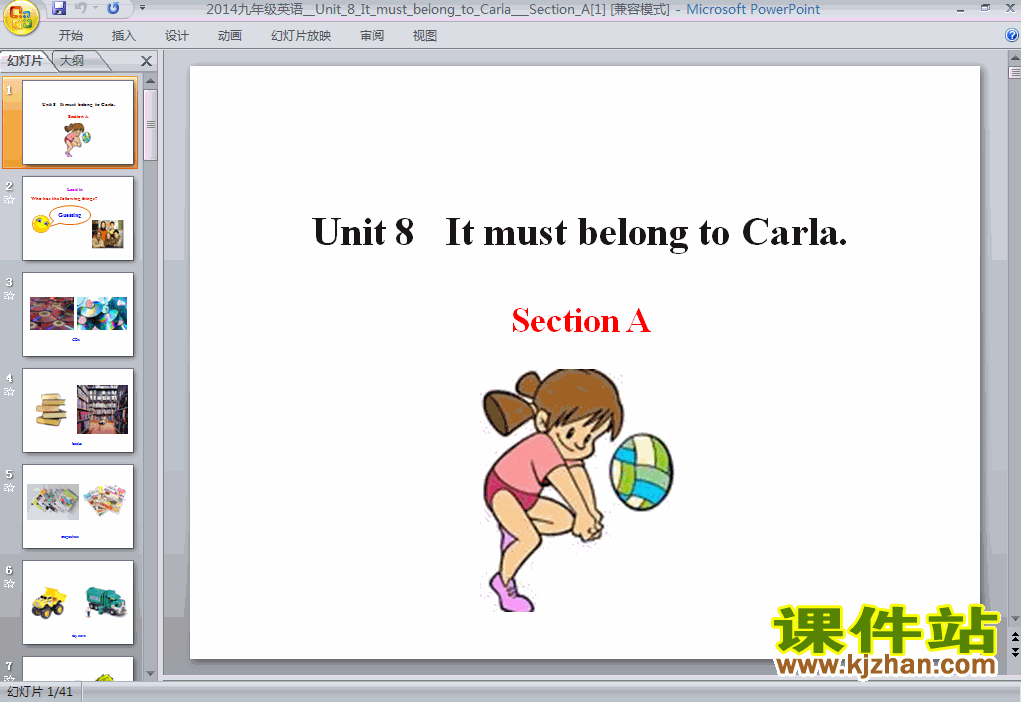Click the '幻灯片 1/41' status bar indicator
1021x702 pixels.
coord(40,692)
